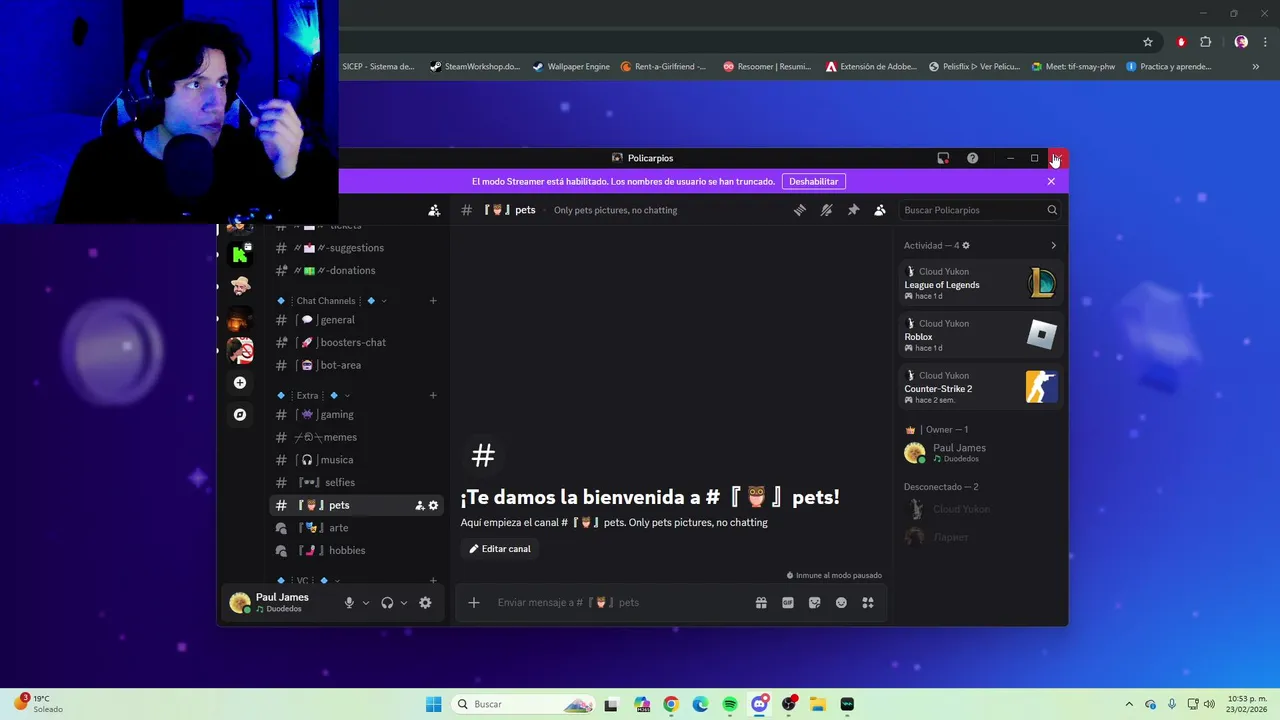Collapse the Chat Channels category
The height and width of the screenshot is (720, 1280).
pos(331,301)
